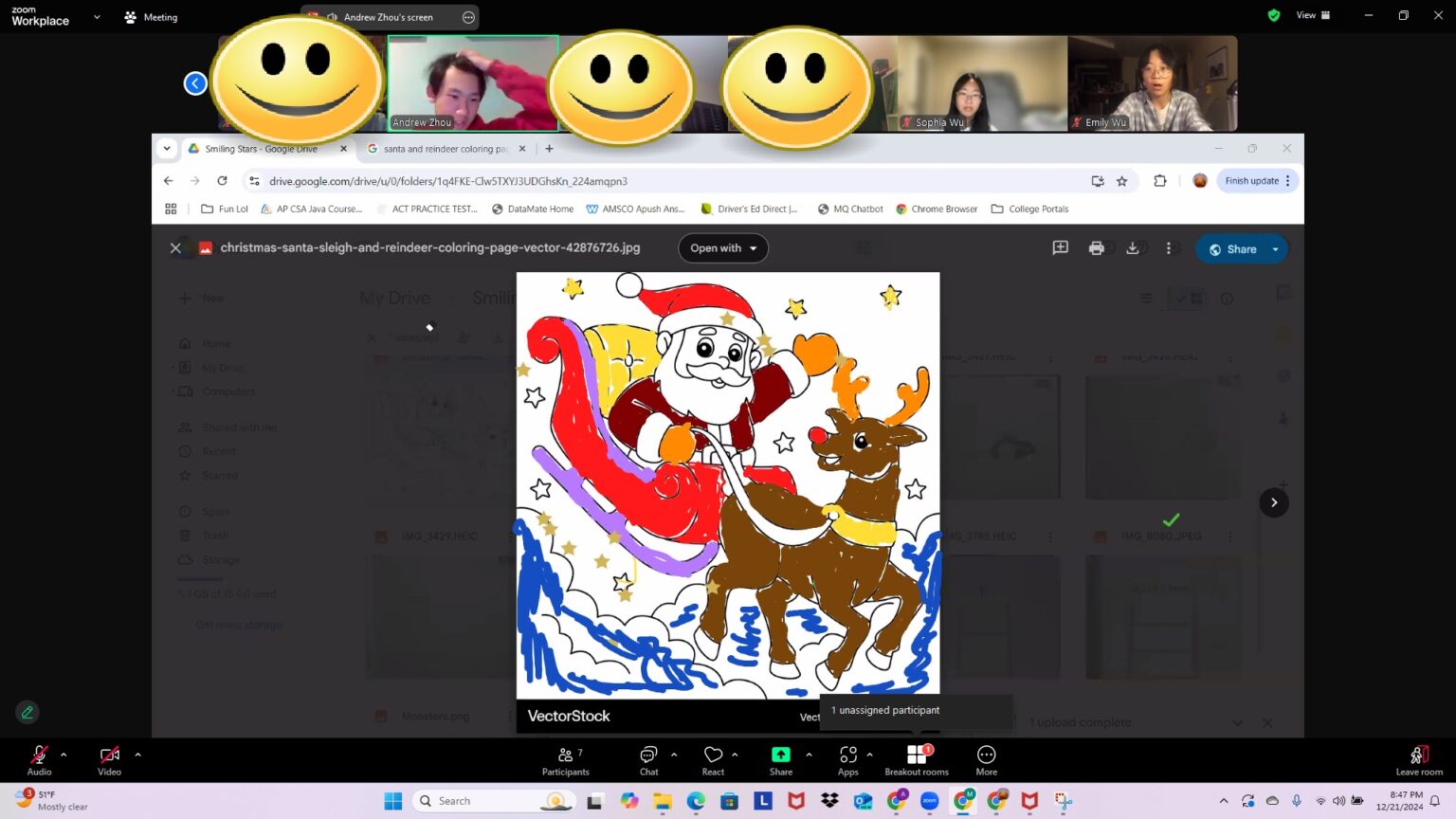Close the santa and reindeer coloring tab
Viewport: 1456px width, 819px height.
[522, 149]
